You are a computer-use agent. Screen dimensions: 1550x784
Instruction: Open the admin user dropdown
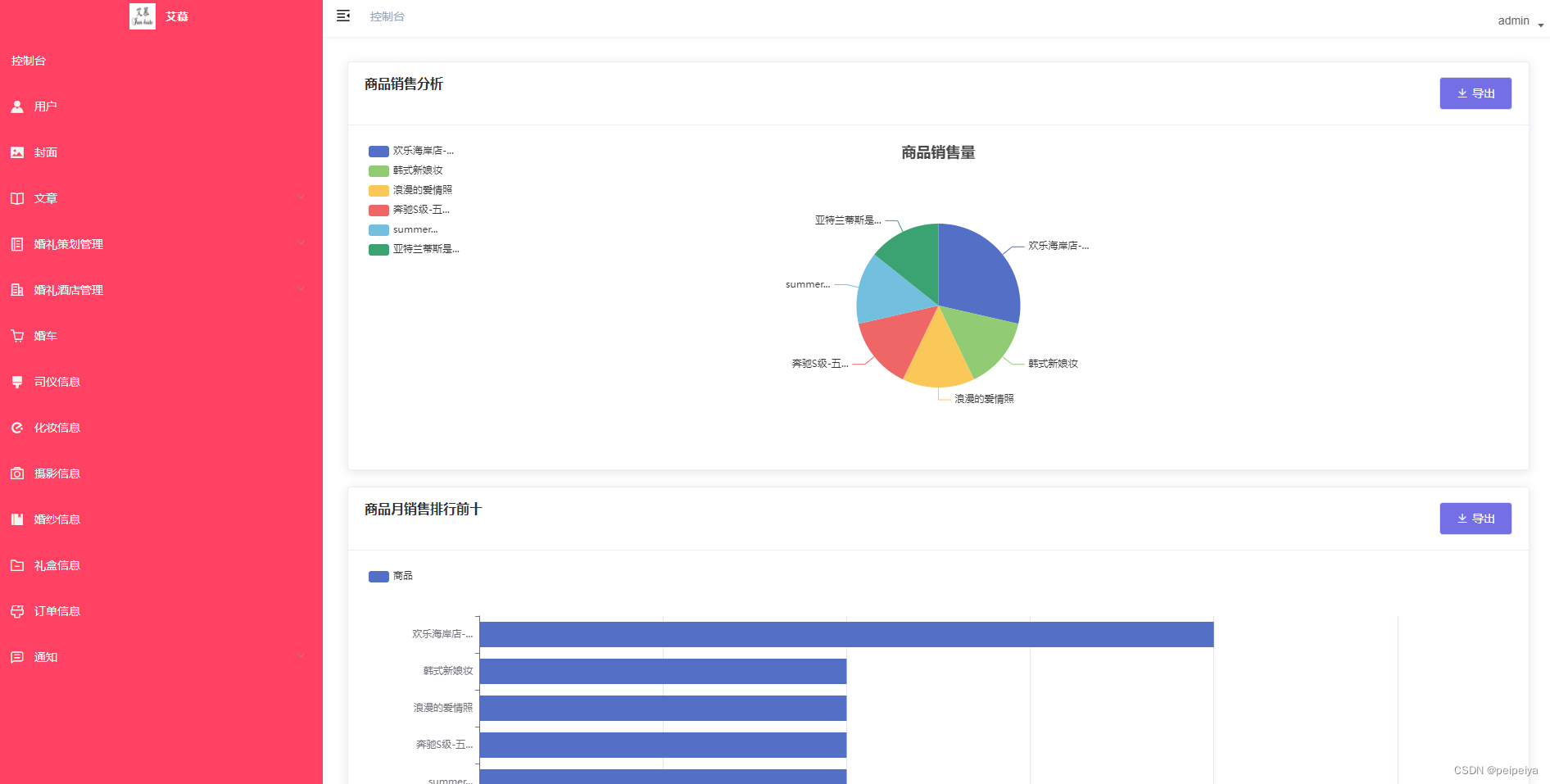[1521, 21]
